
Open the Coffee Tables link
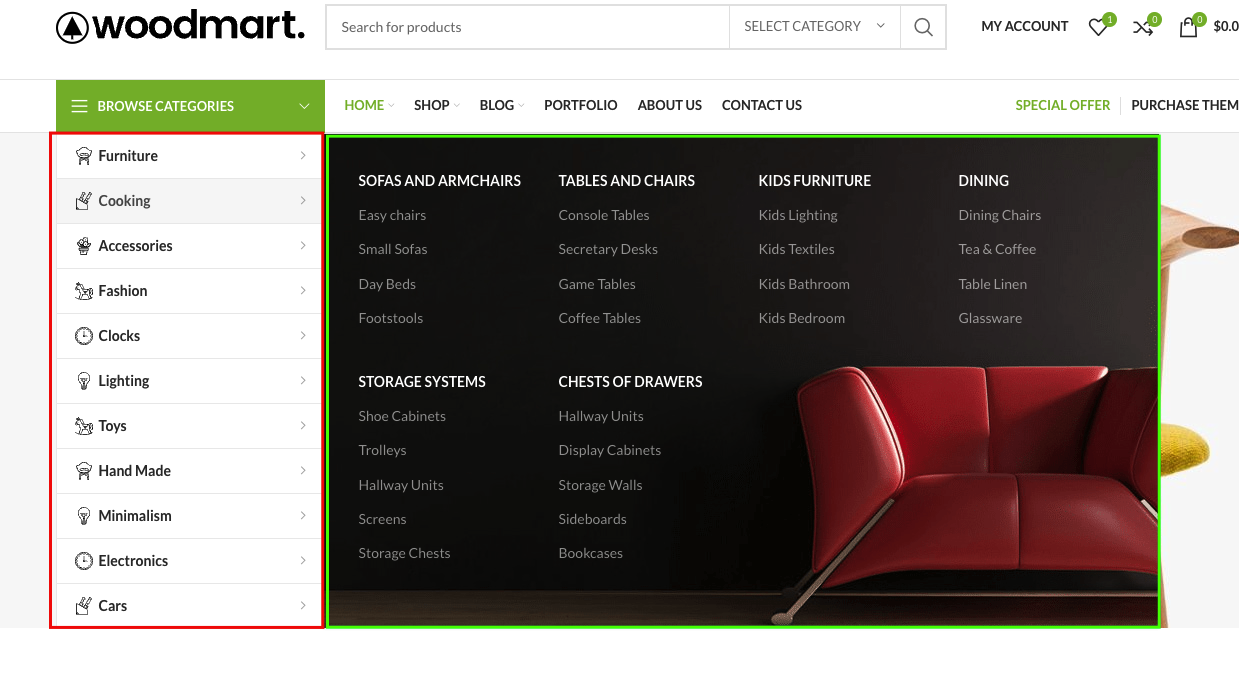600,318
